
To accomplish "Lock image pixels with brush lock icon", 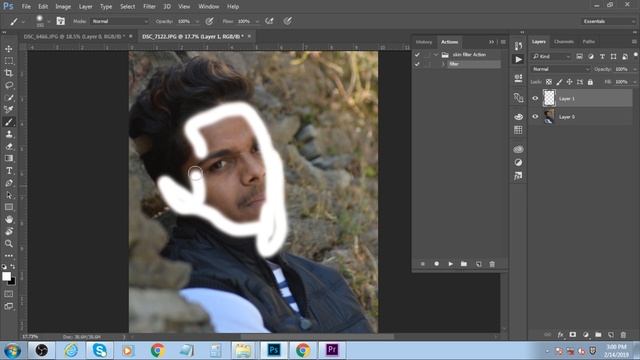I will click(x=559, y=82).
